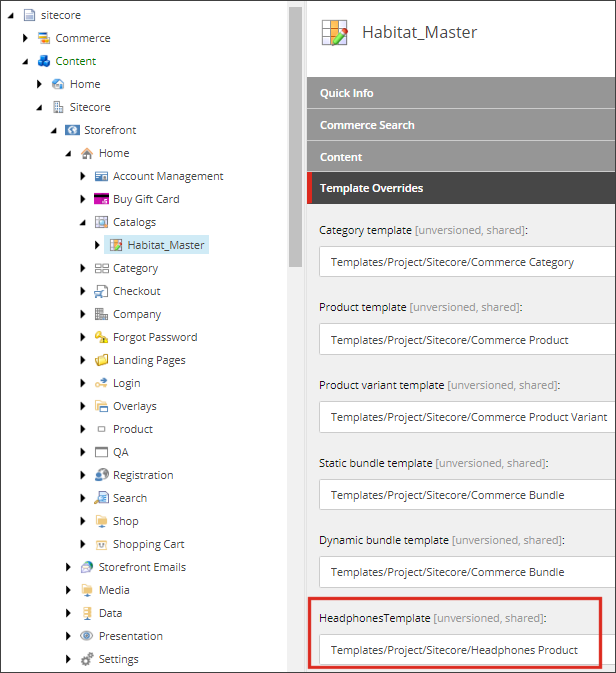The width and height of the screenshot is (616, 673).
Task: Click the Category node icon
Action: 101,268
